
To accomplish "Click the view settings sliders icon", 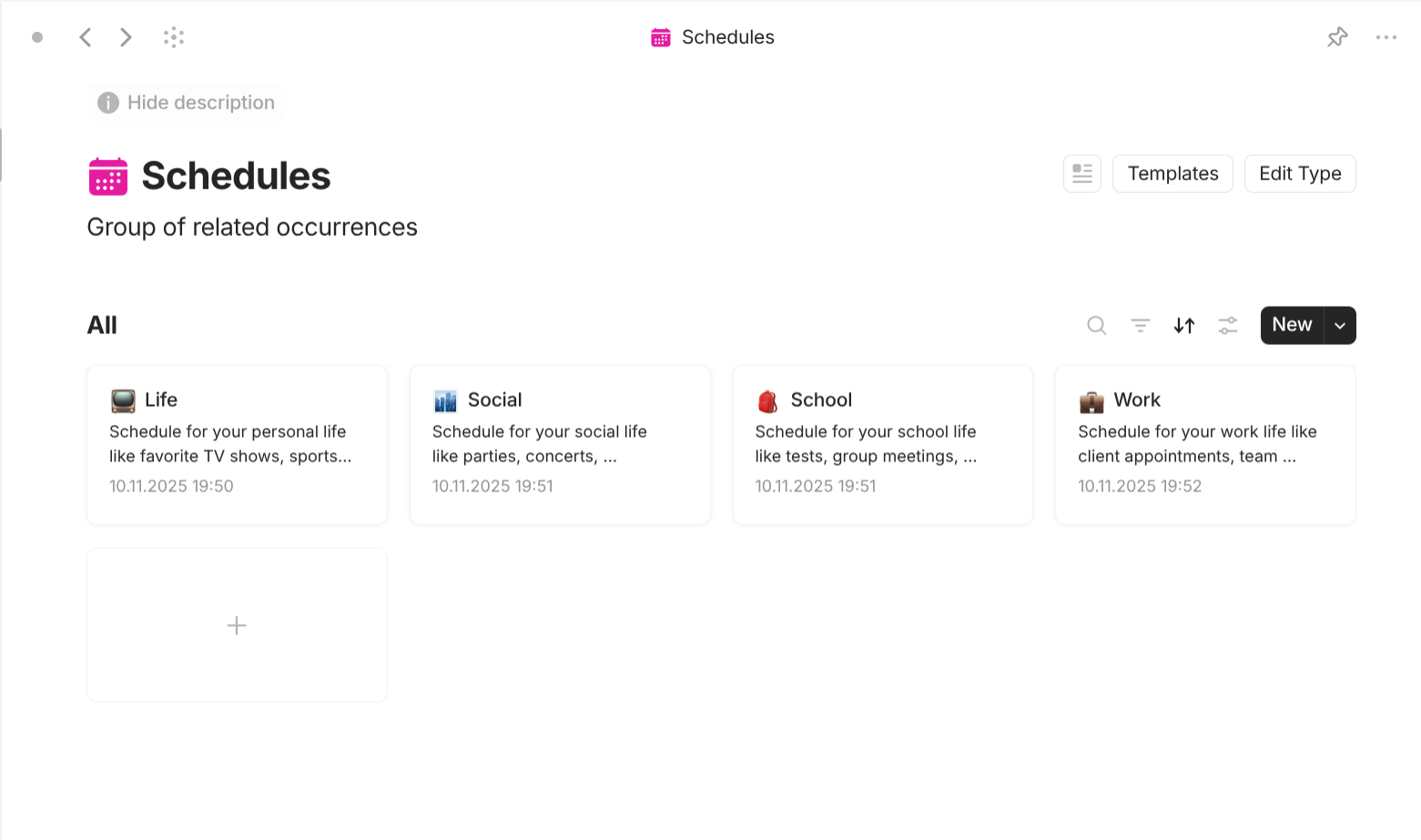I will [x=1227, y=325].
